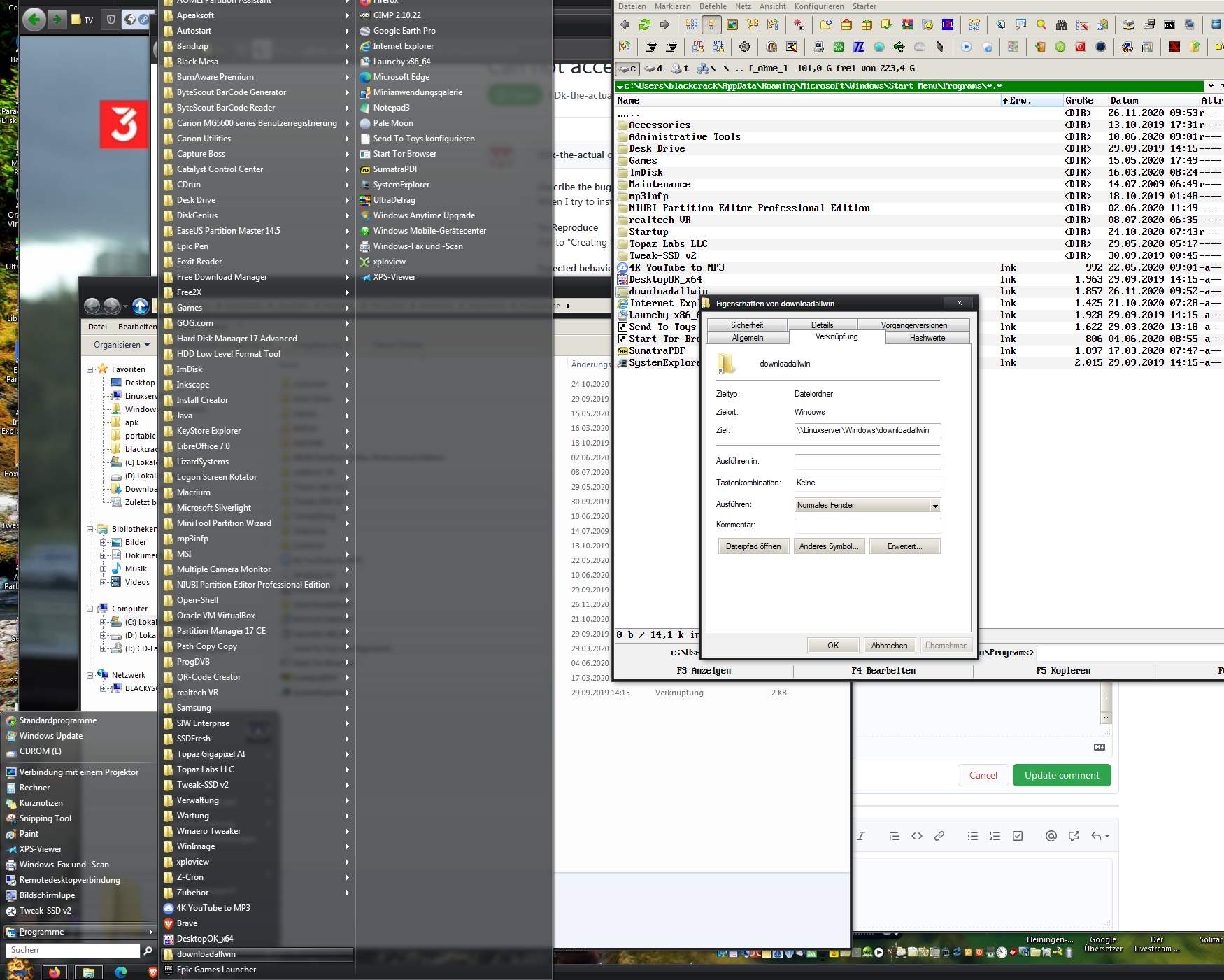Click the search magnifier in Start menu
Image resolution: width=1224 pixels, height=980 pixels.
click(148, 950)
